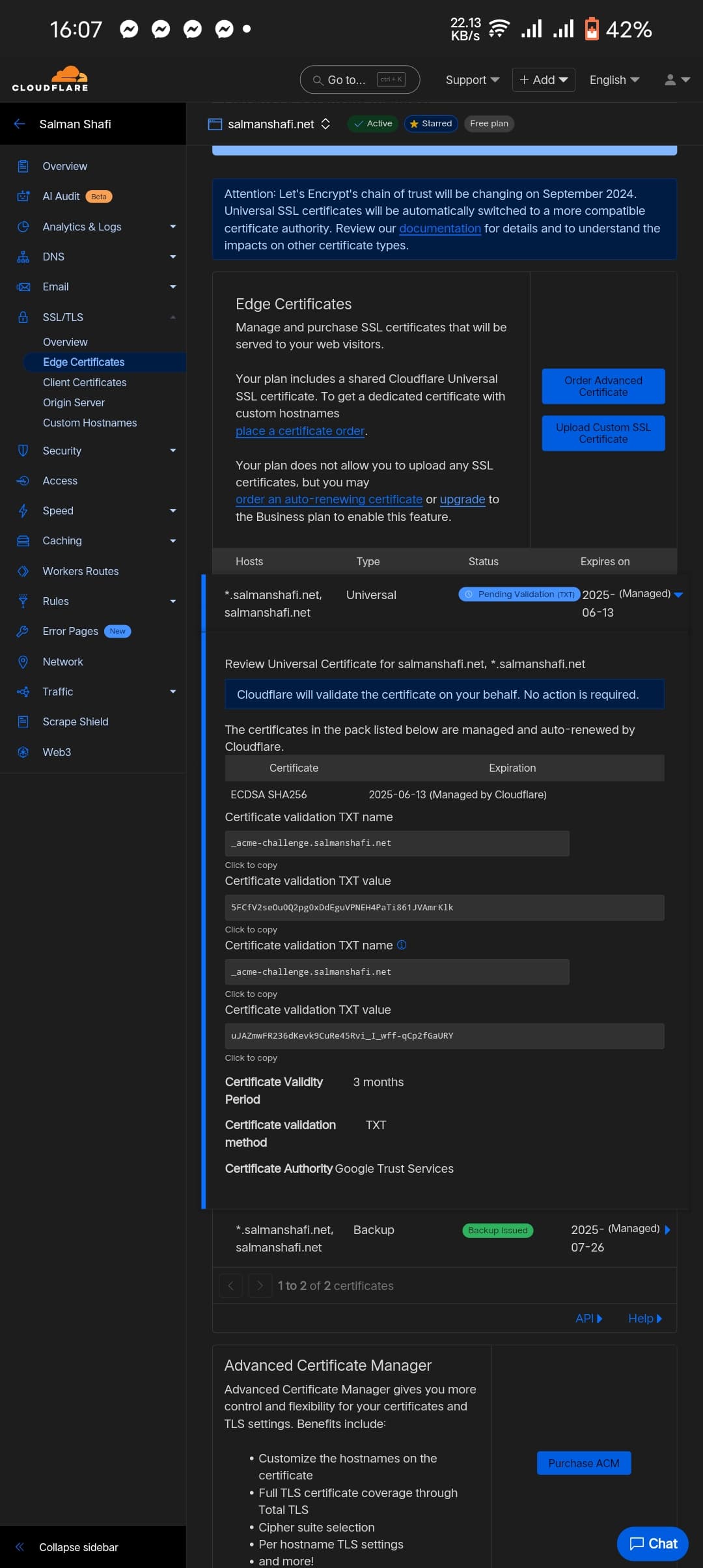This screenshot has height=1568, width=703.
Task: Open the English language dropdown
Action: [x=614, y=79]
